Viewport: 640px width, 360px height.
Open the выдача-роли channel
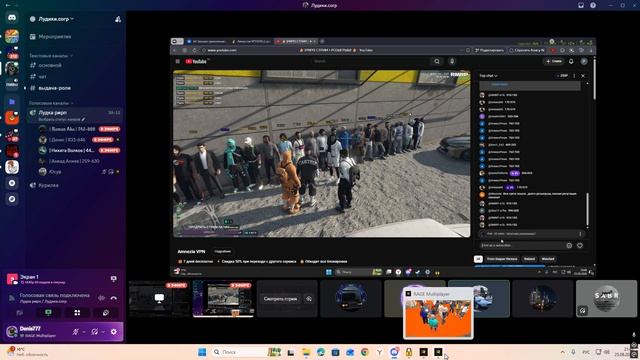tap(54, 88)
